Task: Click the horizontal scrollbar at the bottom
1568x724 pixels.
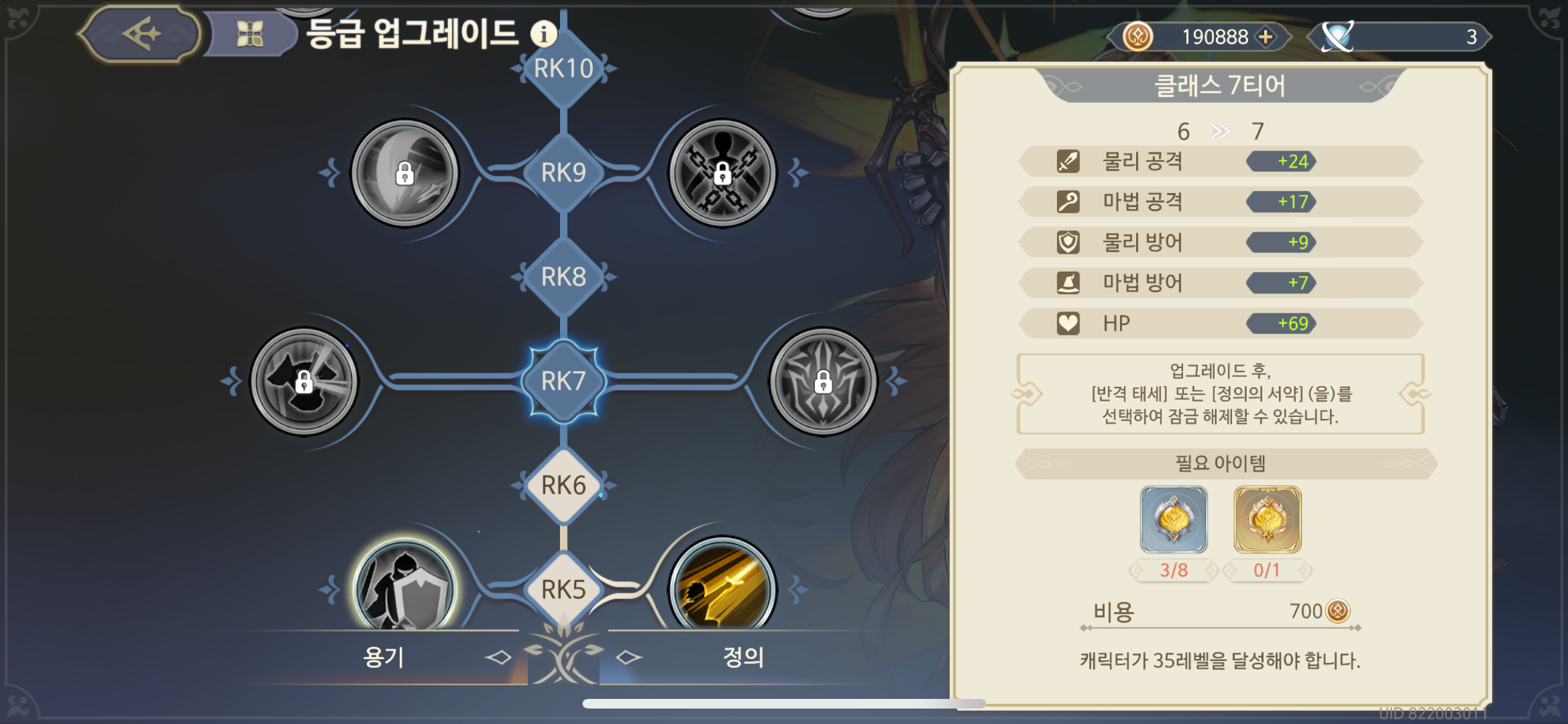Action: 783,703
